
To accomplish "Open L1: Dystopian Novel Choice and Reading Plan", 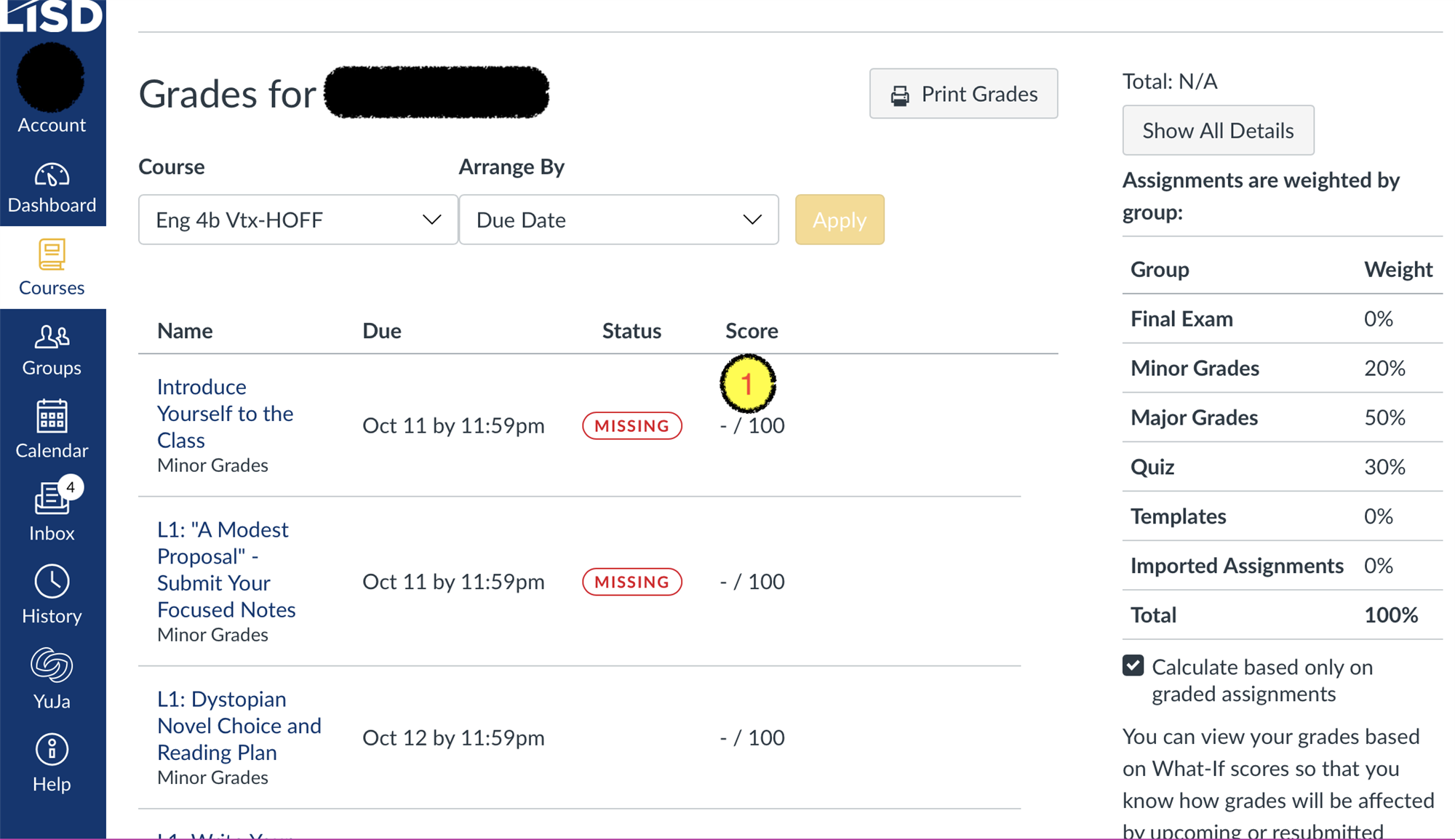I will (x=239, y=726).
